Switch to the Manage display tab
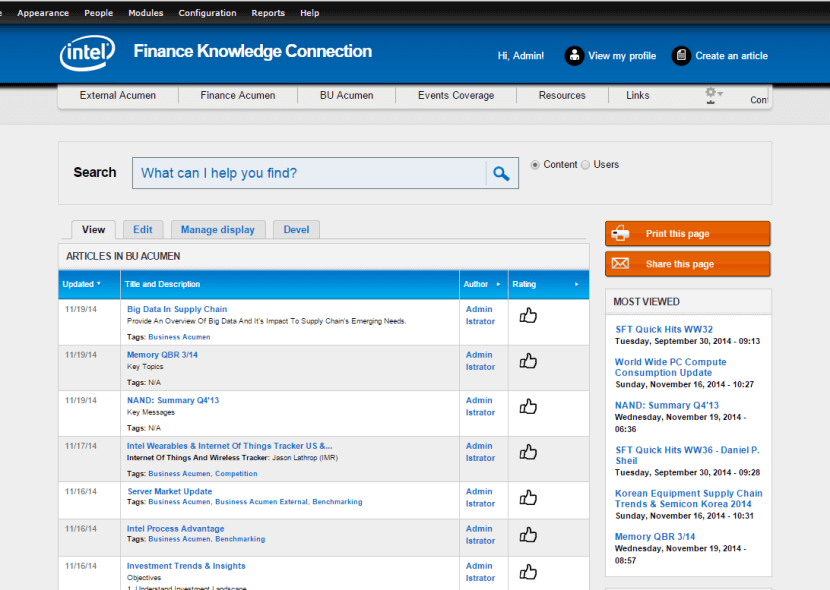The width and height of the screenshot is (830, 590). pos(218,230)
